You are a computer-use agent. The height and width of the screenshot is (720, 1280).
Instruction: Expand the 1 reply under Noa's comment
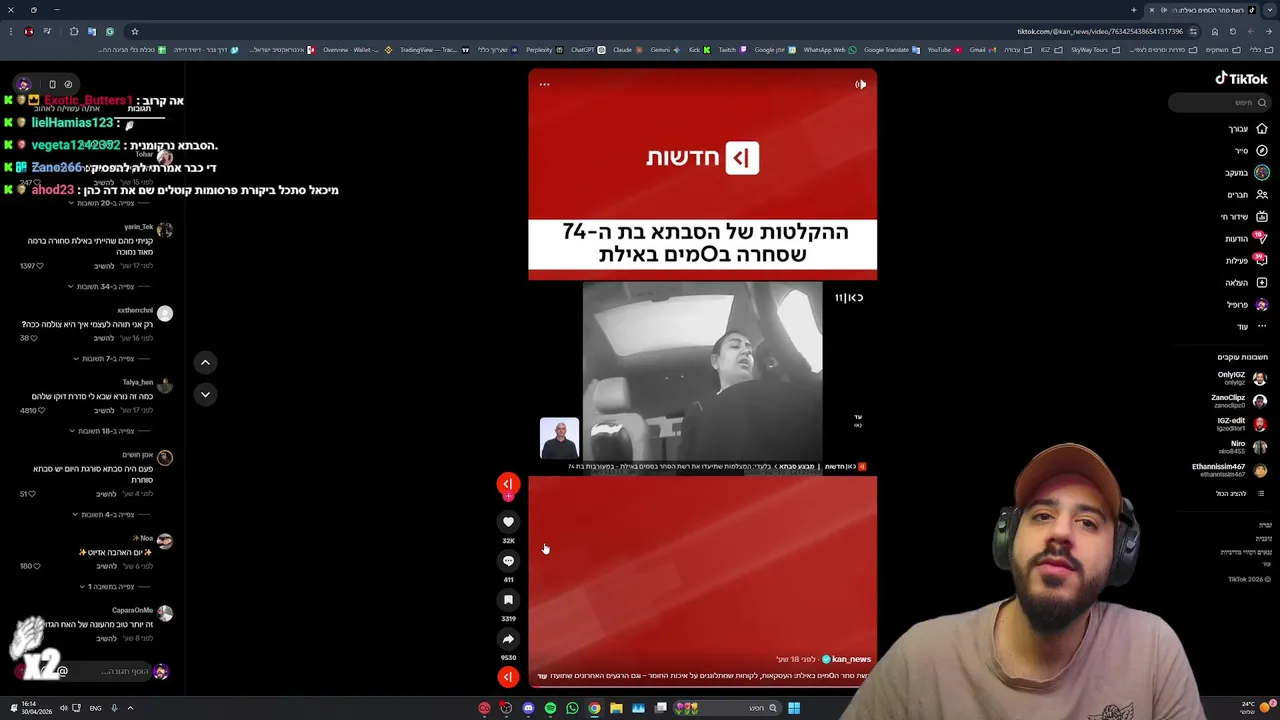click(x=113, y=587)
